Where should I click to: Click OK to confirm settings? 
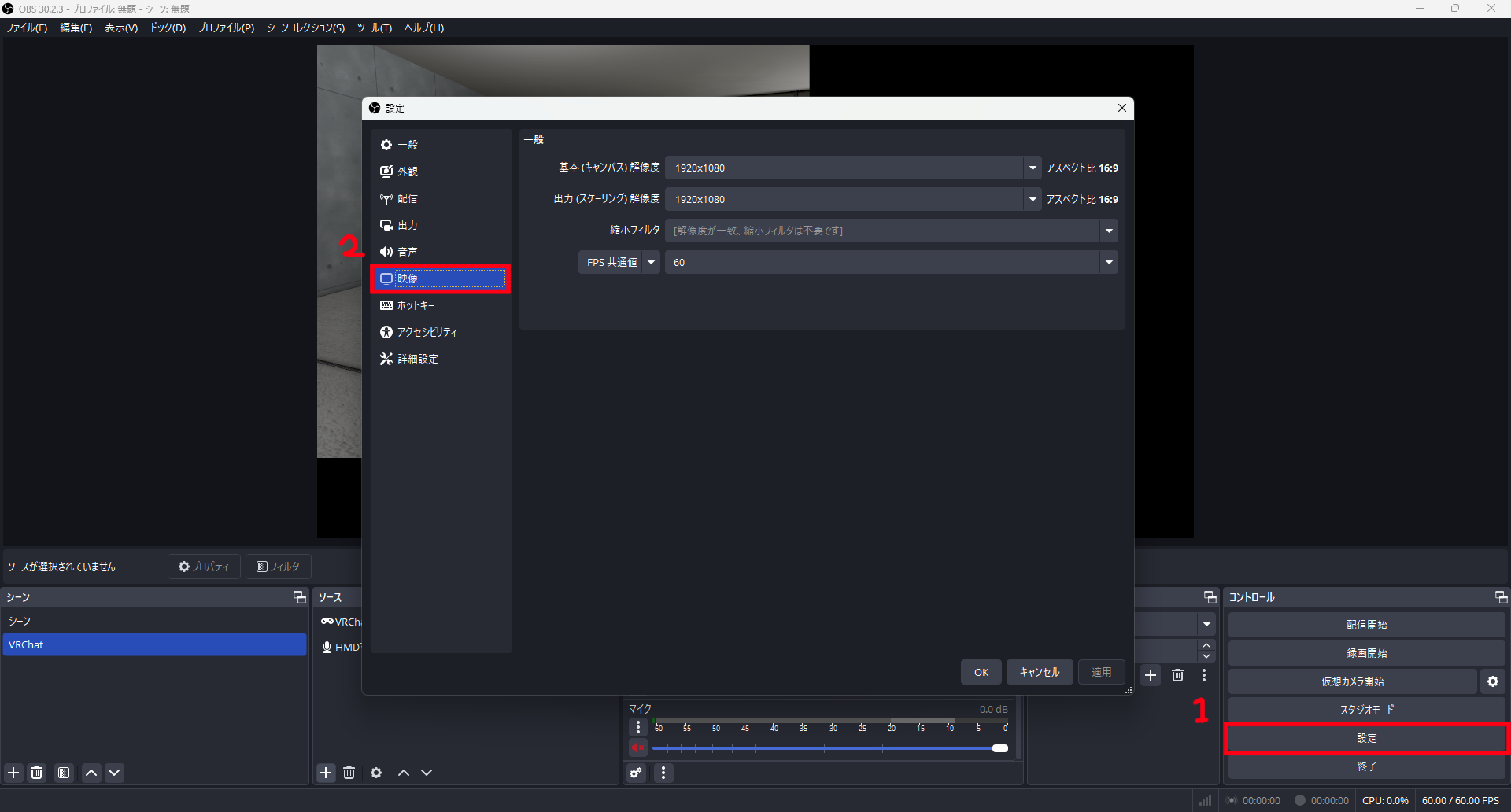coord(981,672)
